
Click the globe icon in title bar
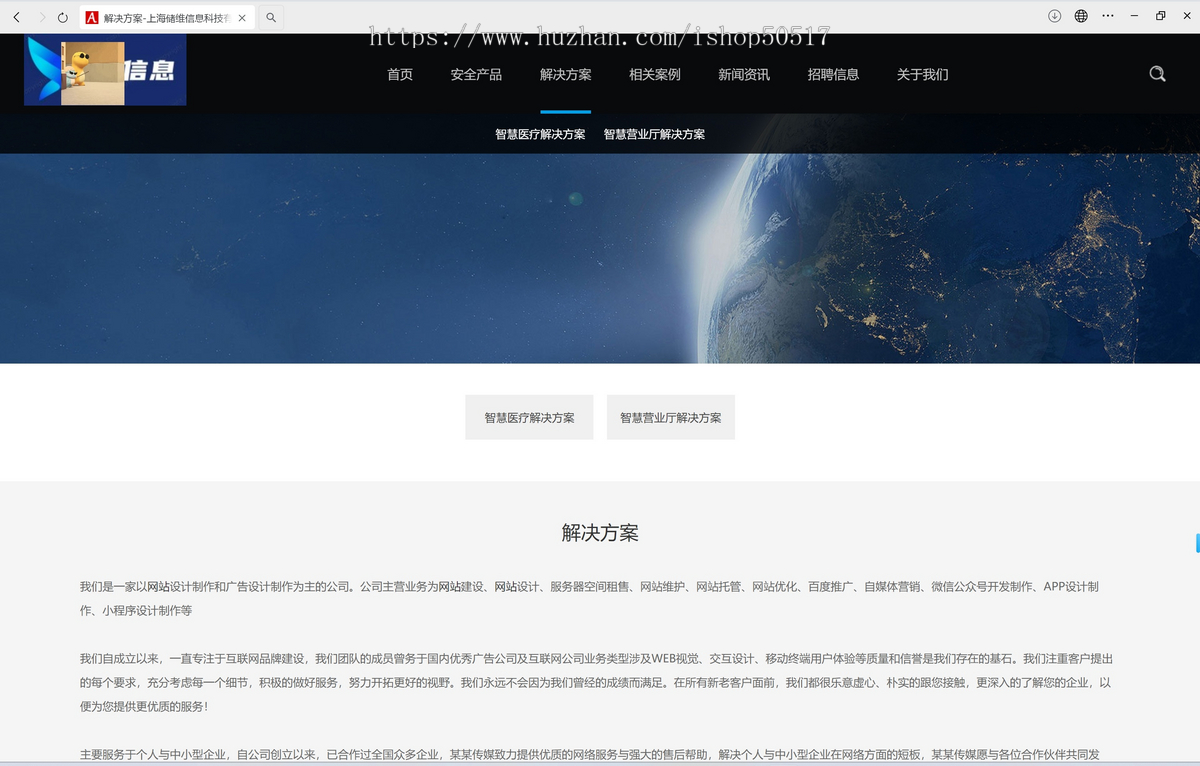pyautogui.click(x=1081, y=16)
